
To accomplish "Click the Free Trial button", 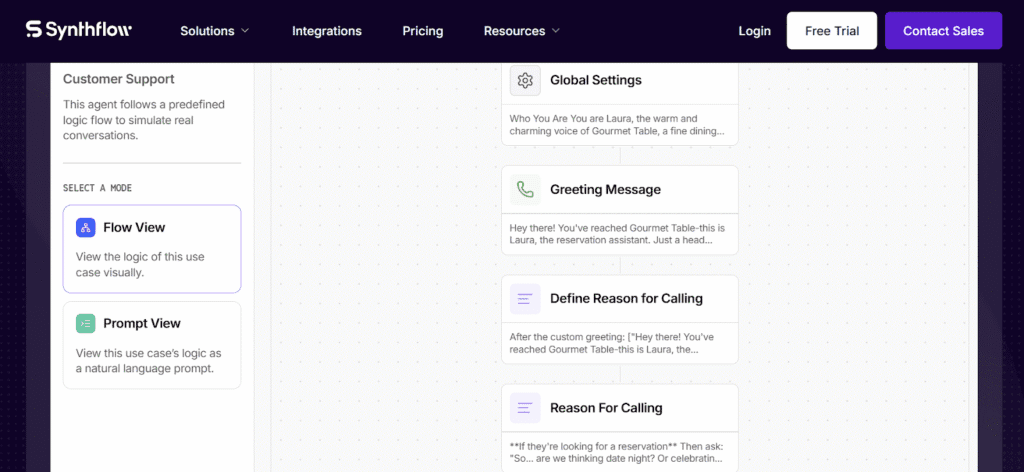I will [x=831, y=31].
